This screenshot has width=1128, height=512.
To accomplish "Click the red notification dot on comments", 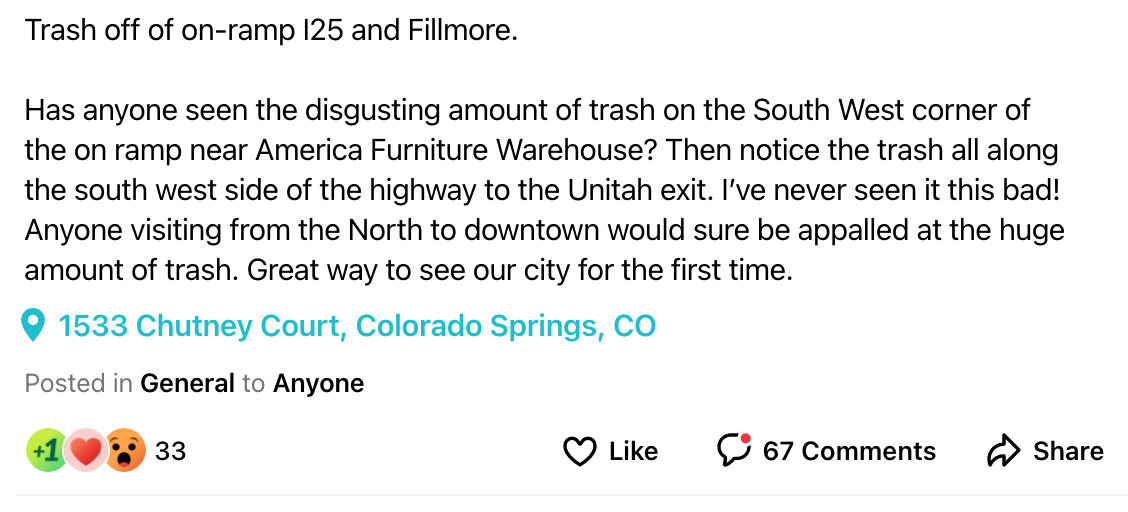I will (746, 439).
